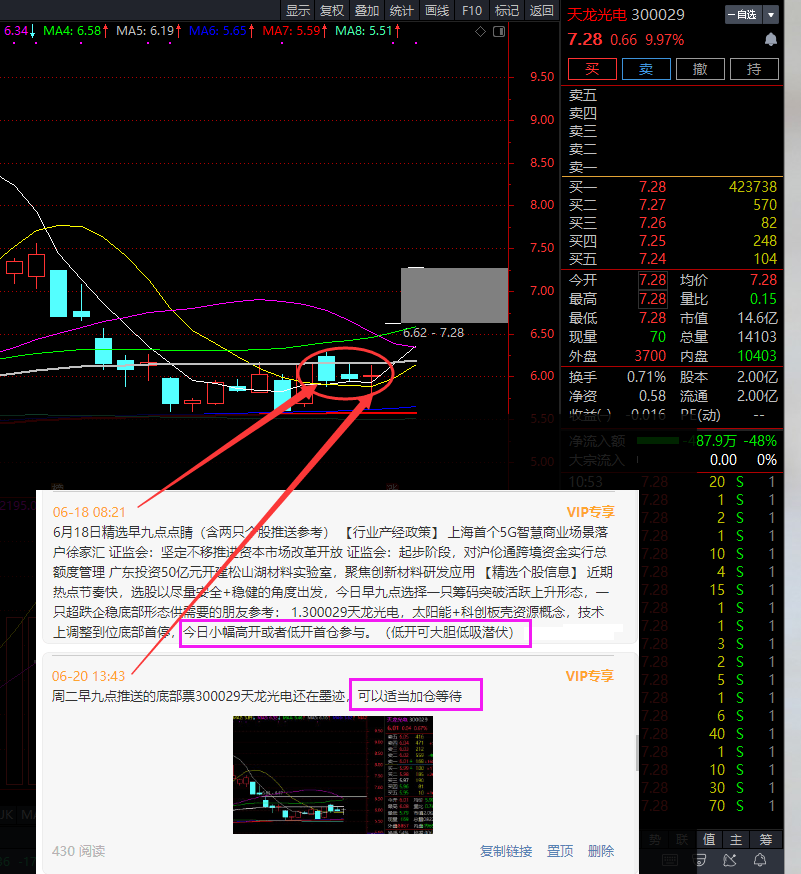The width and height of the screenshot is (801, 874).
Task: Click 买一 volume 423738
Action: [x=753, y=187]
